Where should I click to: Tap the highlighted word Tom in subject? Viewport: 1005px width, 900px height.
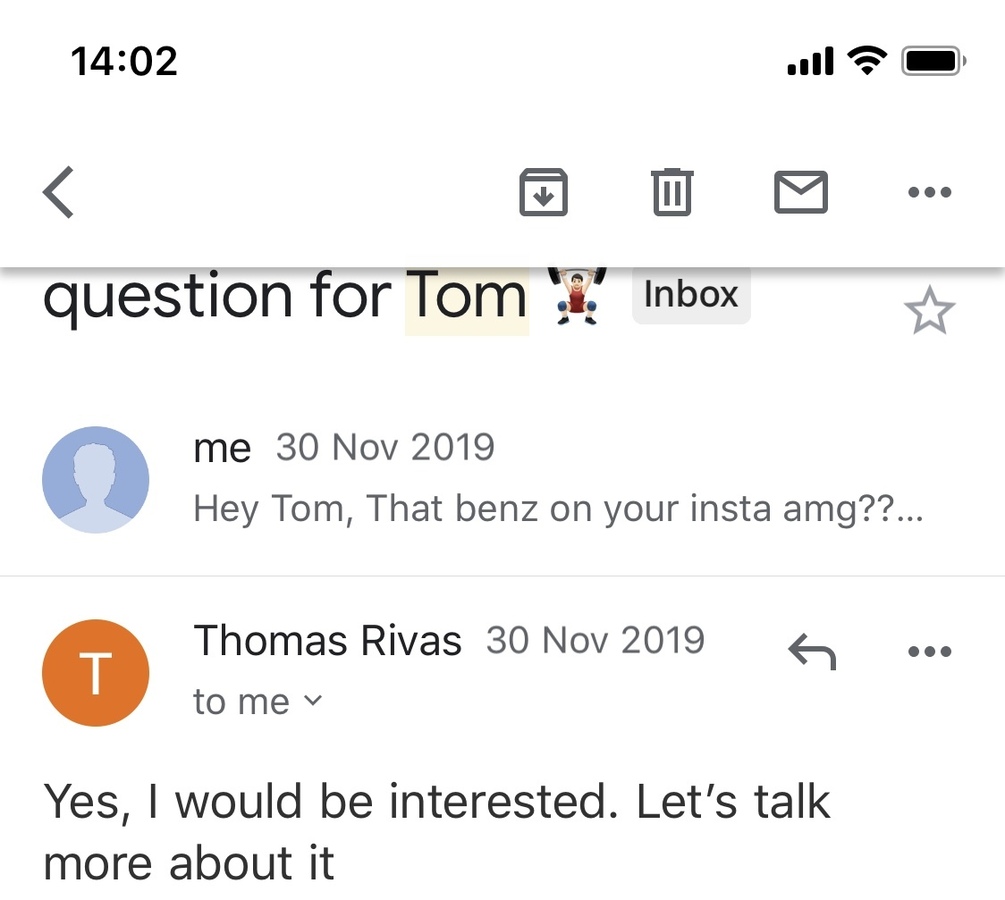click(x=467, y=297)
